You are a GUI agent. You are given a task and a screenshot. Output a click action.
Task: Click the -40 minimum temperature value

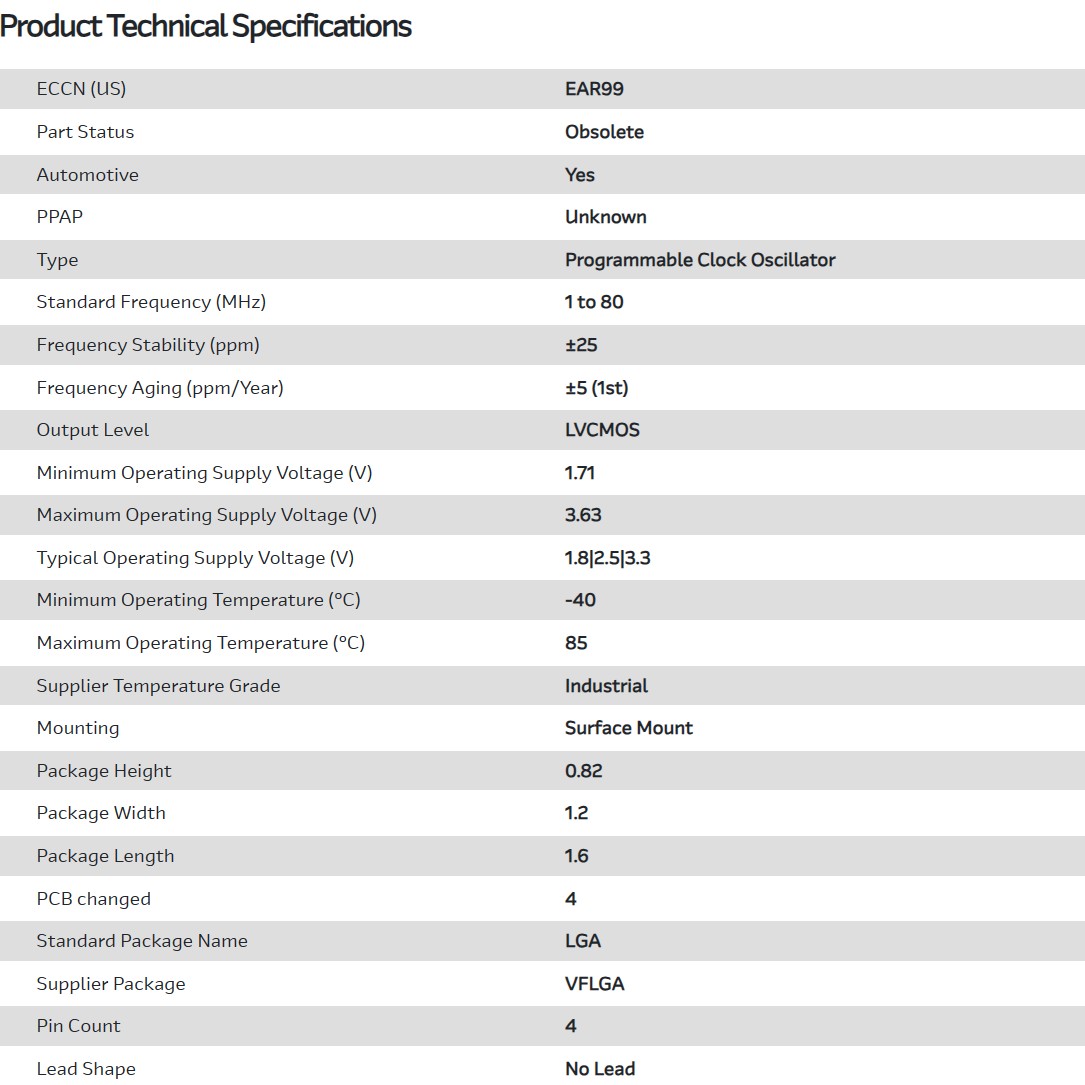tap(580, 600)
